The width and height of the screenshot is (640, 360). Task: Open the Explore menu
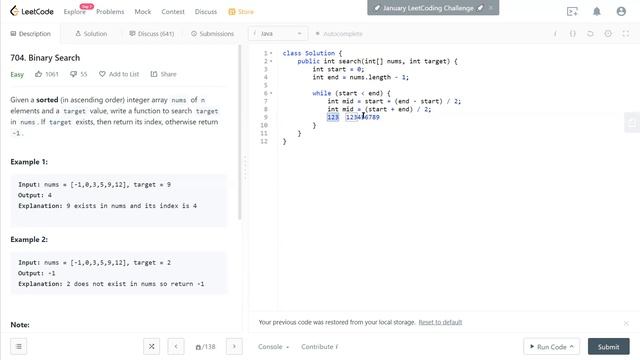click(75, 12)
